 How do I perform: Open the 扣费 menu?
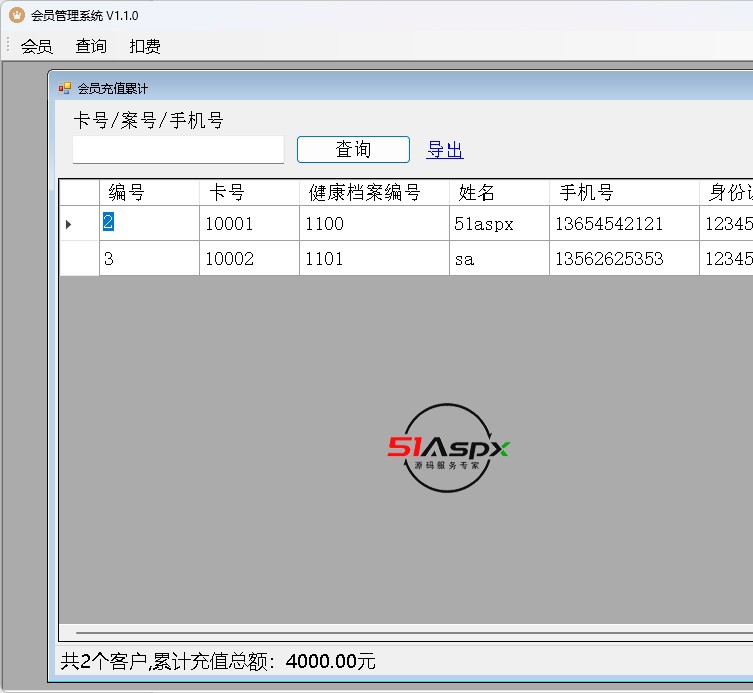coord(145,46)
